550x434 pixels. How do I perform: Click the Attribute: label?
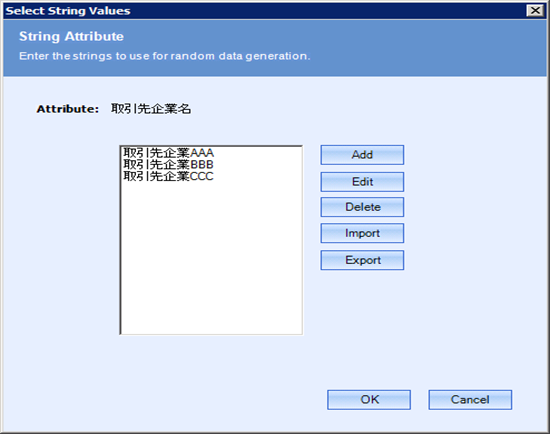point(68,109)
